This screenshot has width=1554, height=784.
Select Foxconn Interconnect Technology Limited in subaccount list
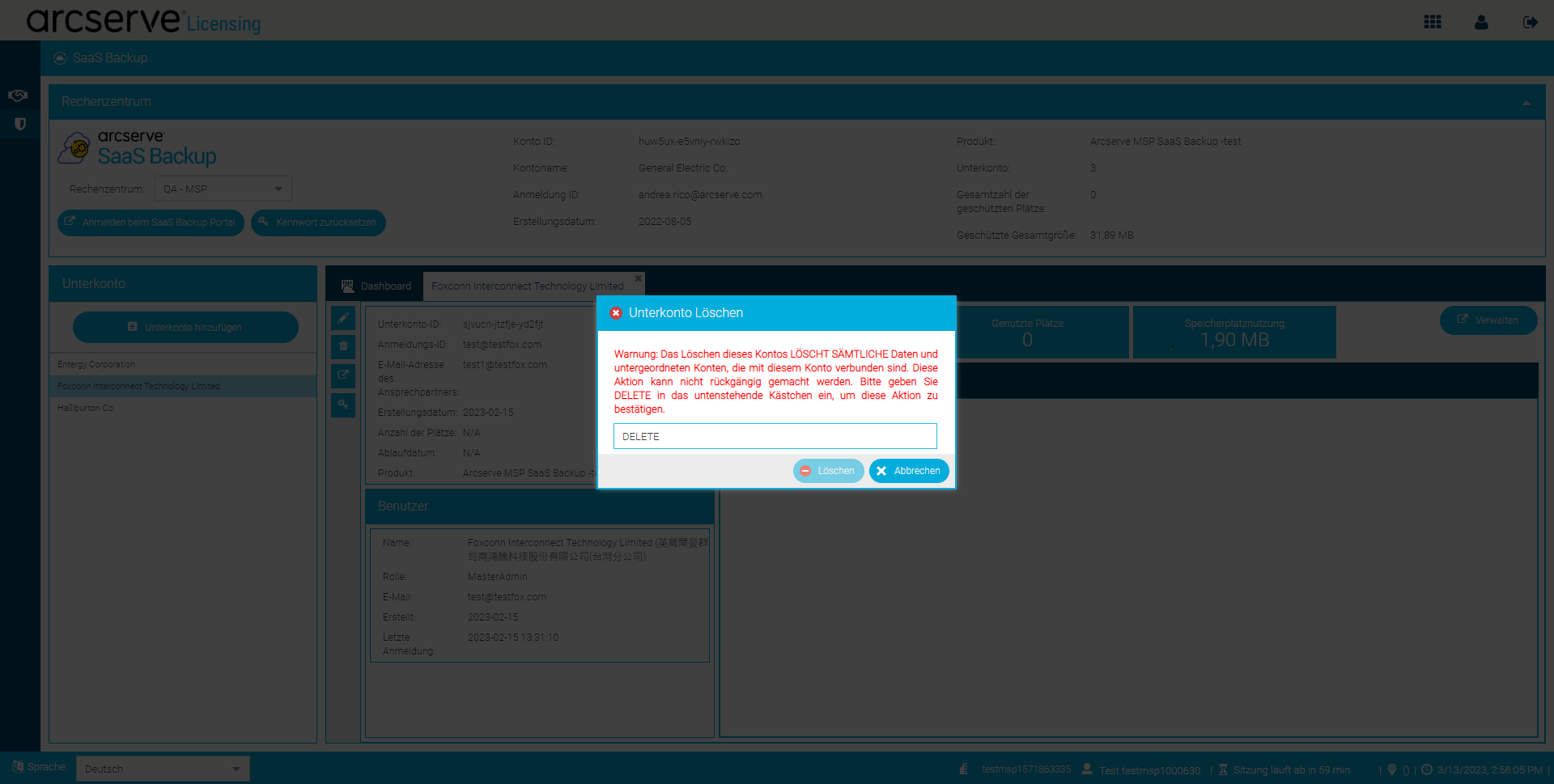coord(183,387)
